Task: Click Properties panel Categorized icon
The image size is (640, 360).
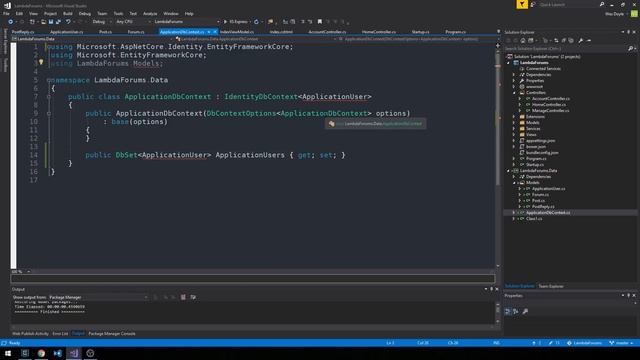Action: (x=507, y=311)
